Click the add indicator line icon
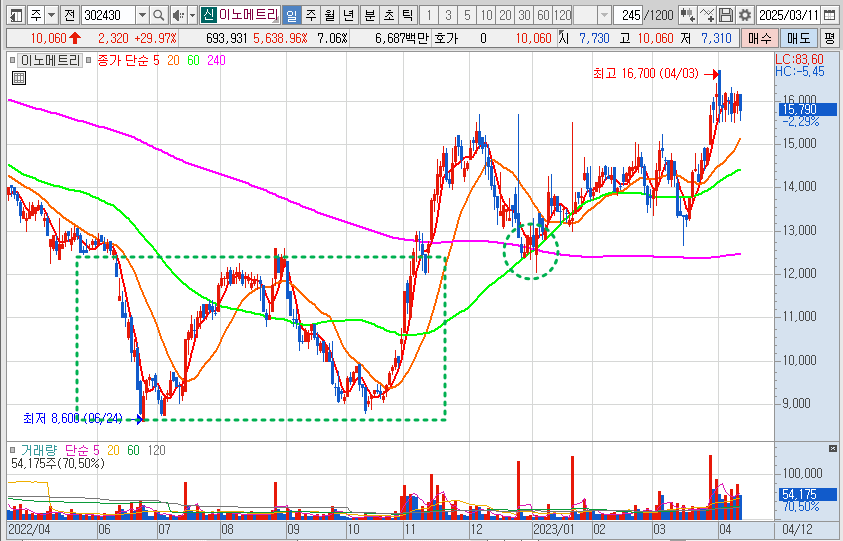The width and height of the screenshot is (843, 541). [707, 15]
